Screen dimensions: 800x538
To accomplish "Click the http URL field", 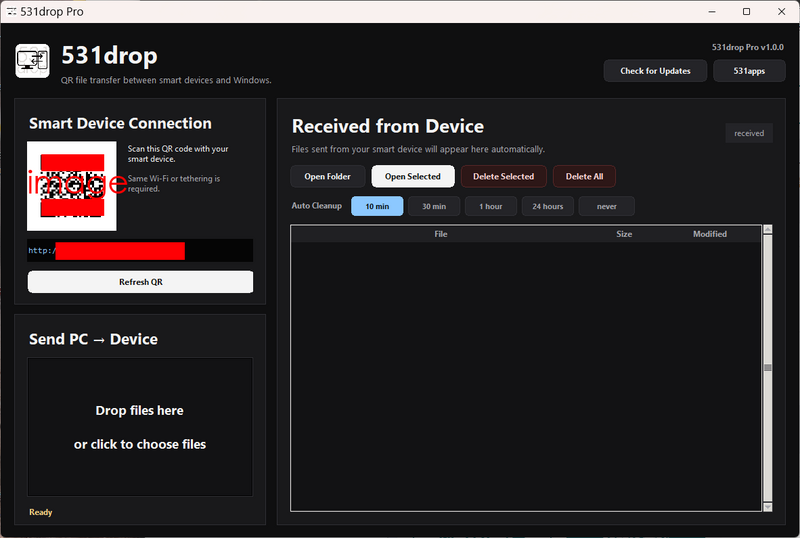I will (x=140, y=251).
